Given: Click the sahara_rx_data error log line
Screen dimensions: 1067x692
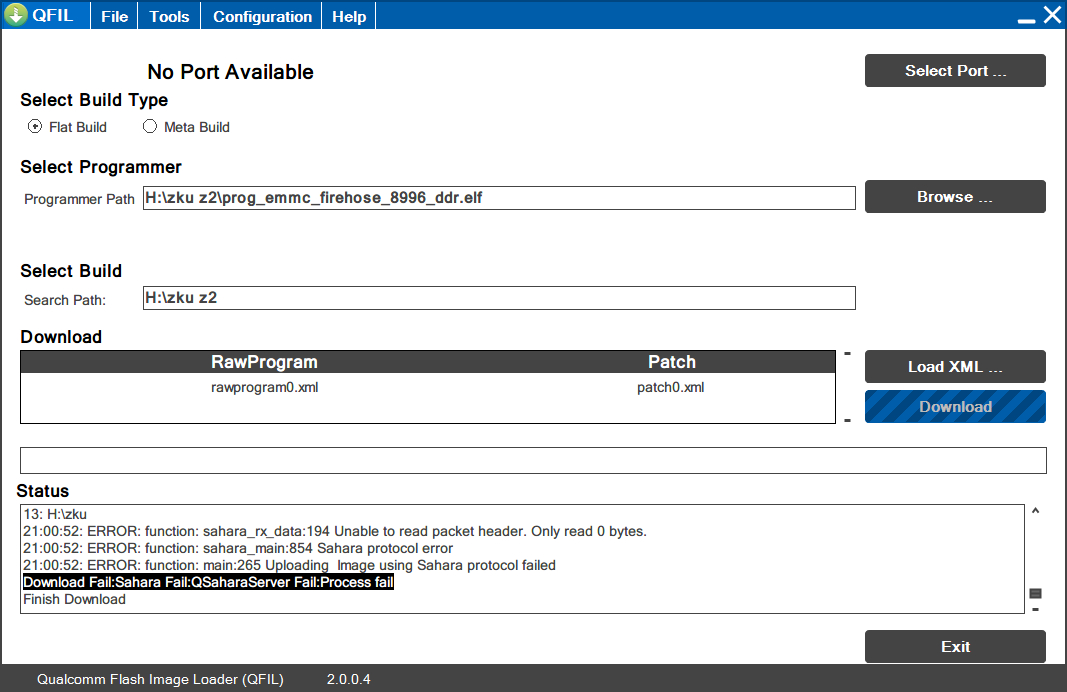Looking at the screenshot, I should [335, 531].
